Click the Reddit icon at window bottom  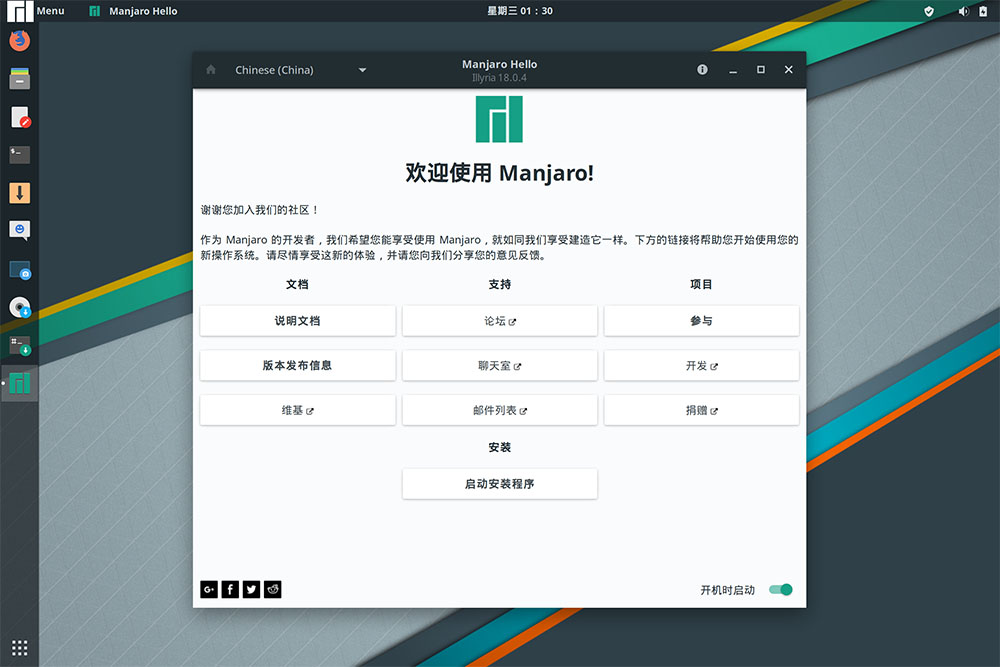point(272,589)
